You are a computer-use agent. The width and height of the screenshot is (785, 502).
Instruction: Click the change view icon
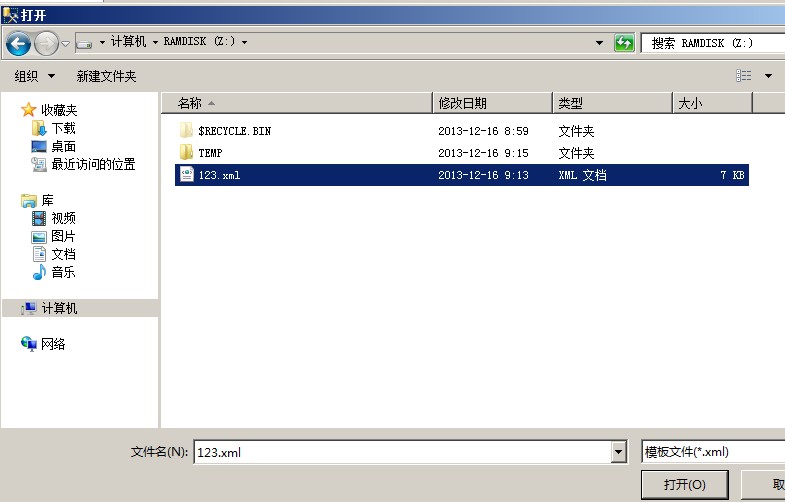743,76
